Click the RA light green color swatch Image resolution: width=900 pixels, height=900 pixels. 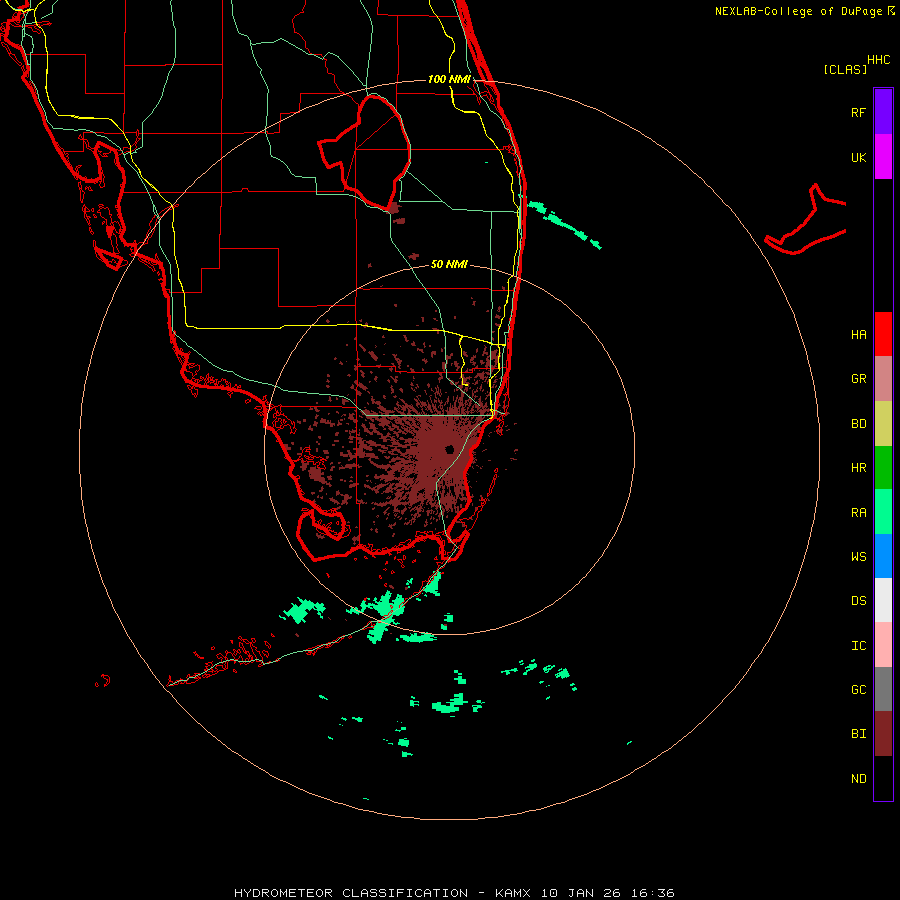pyautogui.click(x=883, y=512)
